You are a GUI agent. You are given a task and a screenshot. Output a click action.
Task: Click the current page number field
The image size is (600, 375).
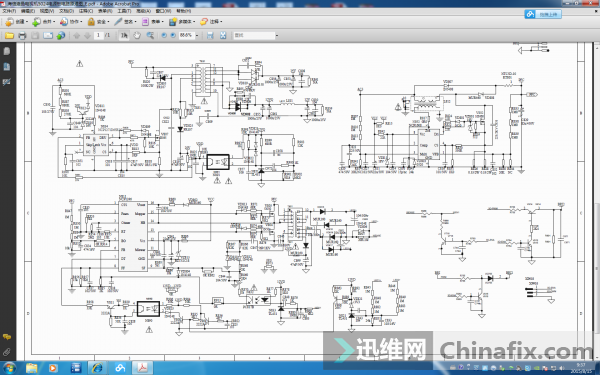pos(99,35)
